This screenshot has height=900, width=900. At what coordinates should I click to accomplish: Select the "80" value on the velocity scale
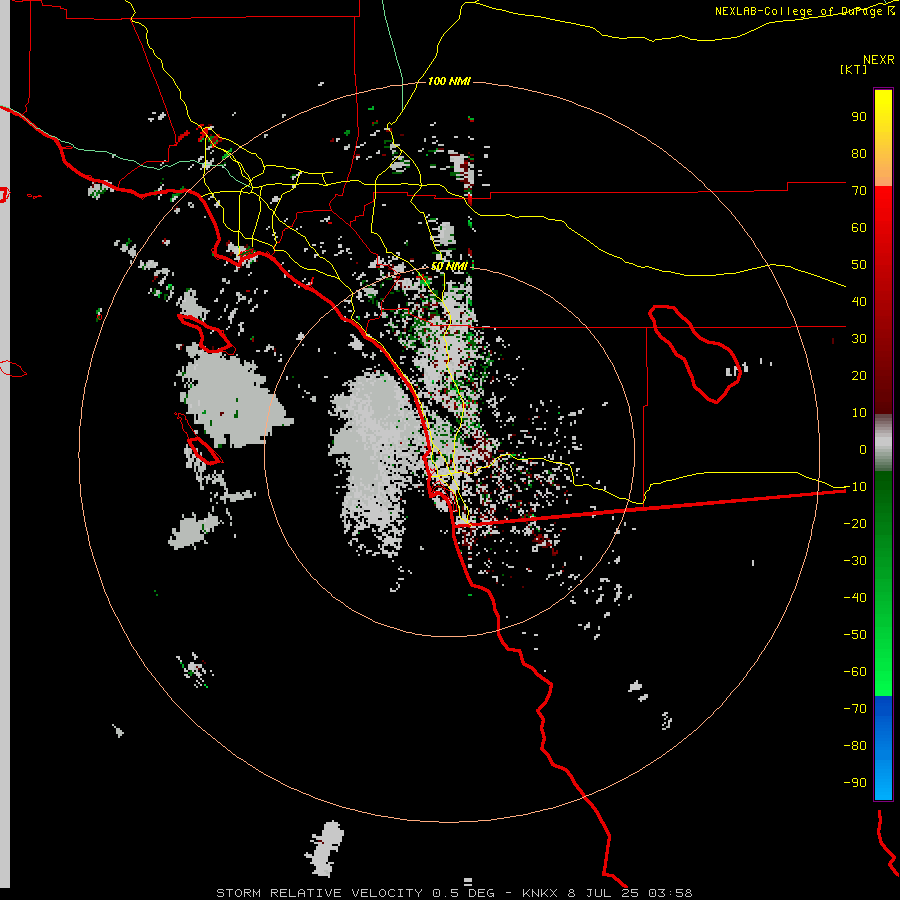[859, 153]
